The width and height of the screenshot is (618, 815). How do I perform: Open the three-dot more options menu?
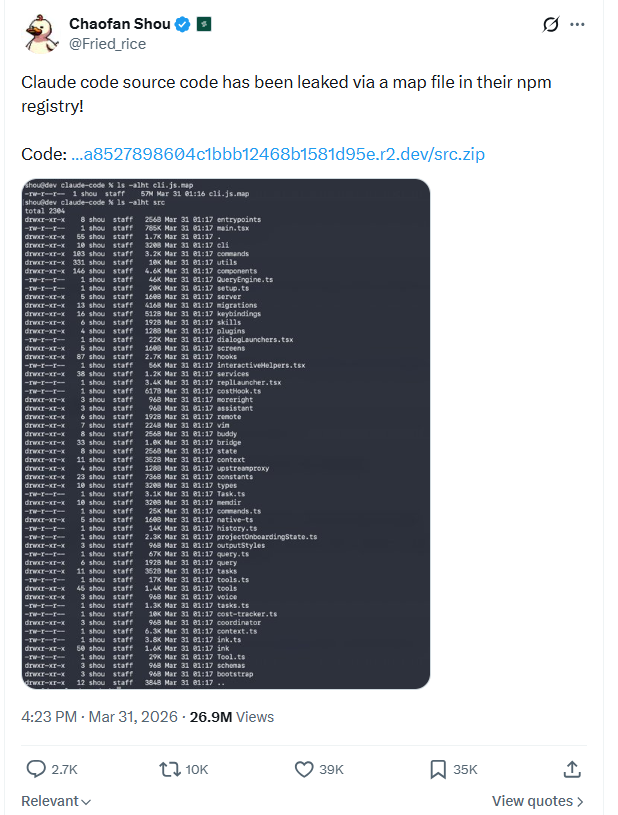tap(578, 25)
